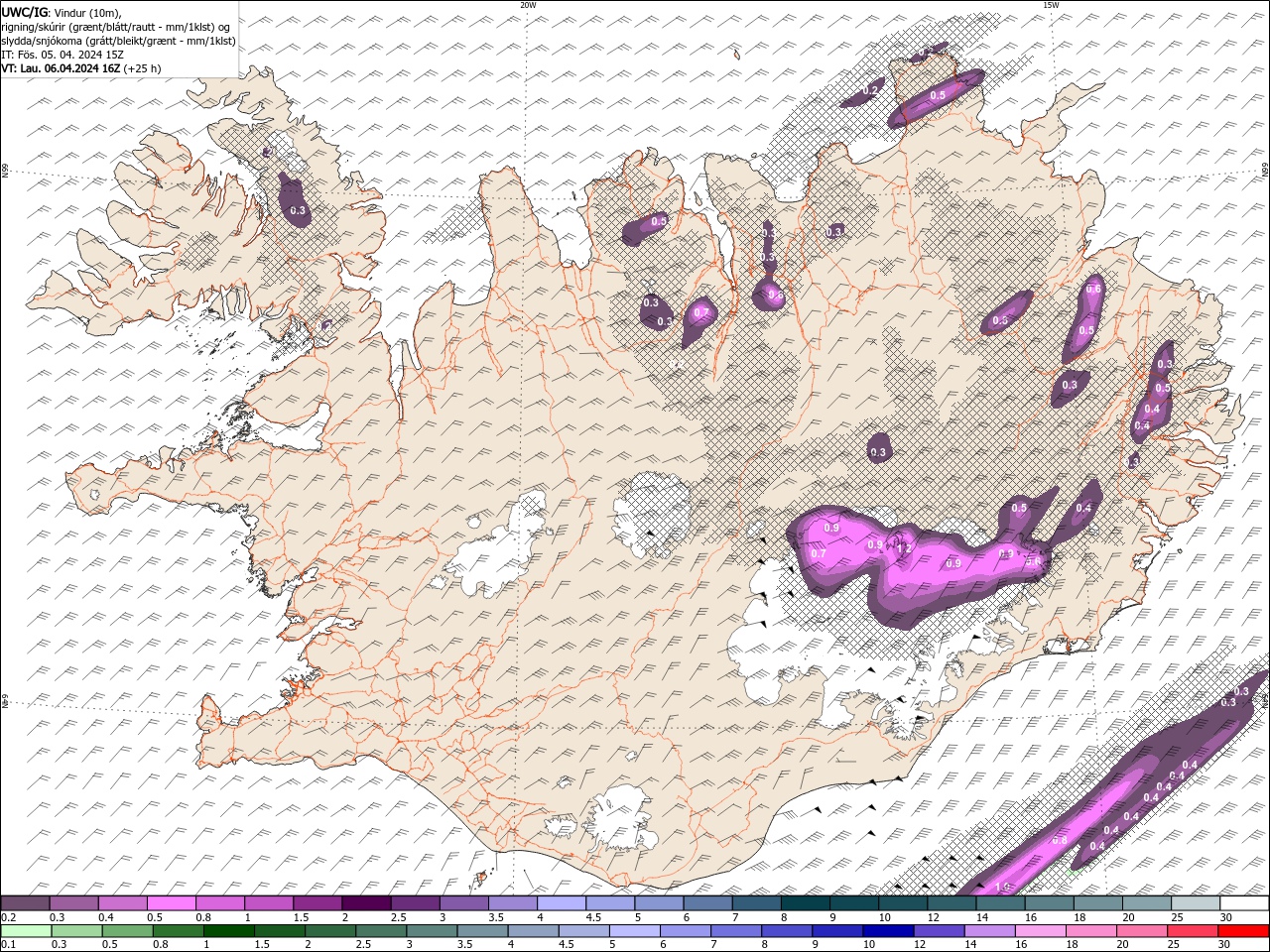Screen dimensions: 1270x952
Task: Click the '1.2' precipitation value on the map
Action: pos(903,548)
